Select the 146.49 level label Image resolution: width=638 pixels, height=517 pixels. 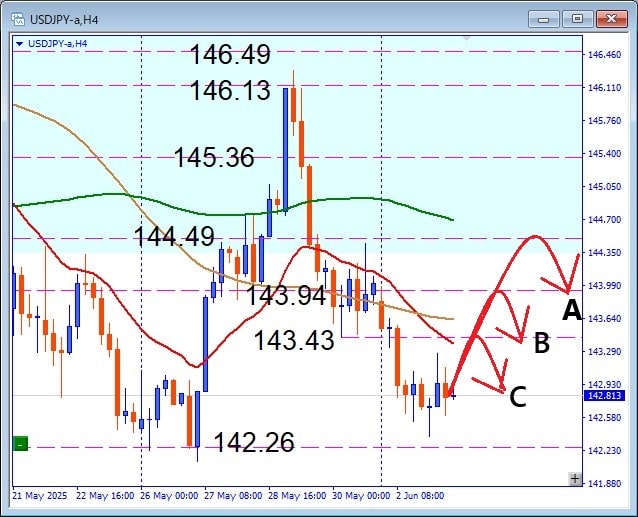click(230, 55)
